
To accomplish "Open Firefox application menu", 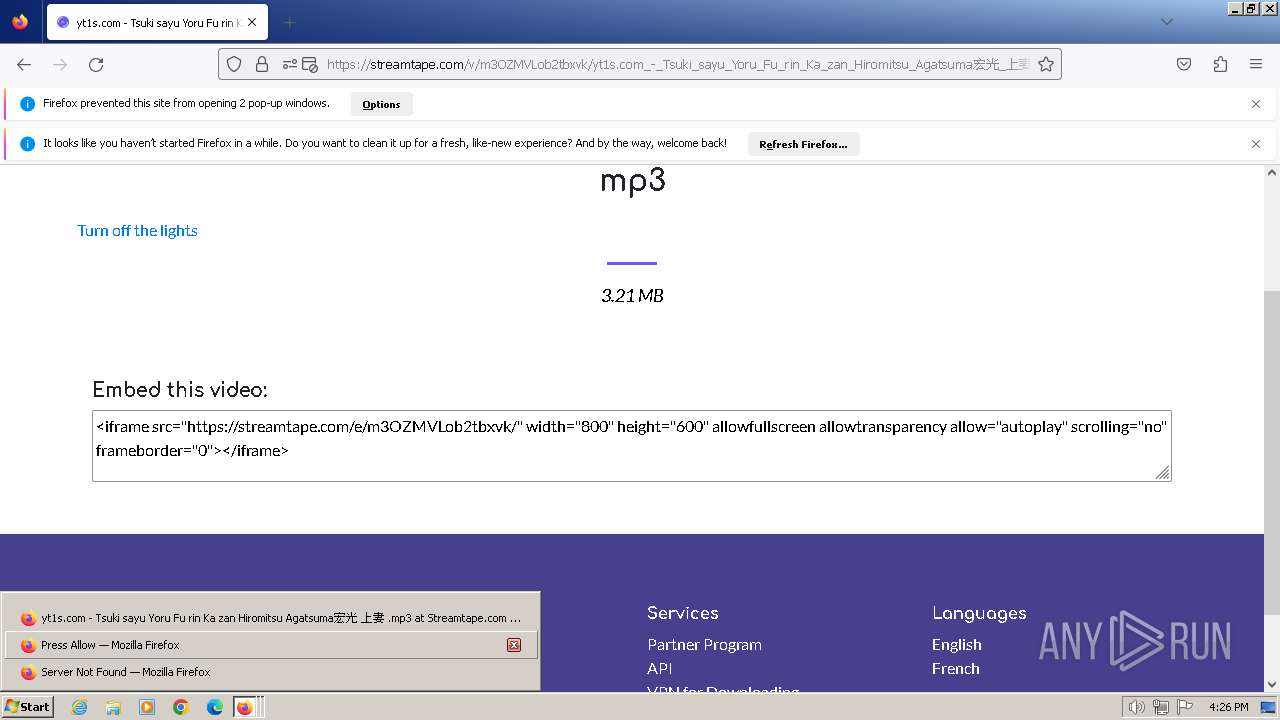I will click(x=1256, y=64).
